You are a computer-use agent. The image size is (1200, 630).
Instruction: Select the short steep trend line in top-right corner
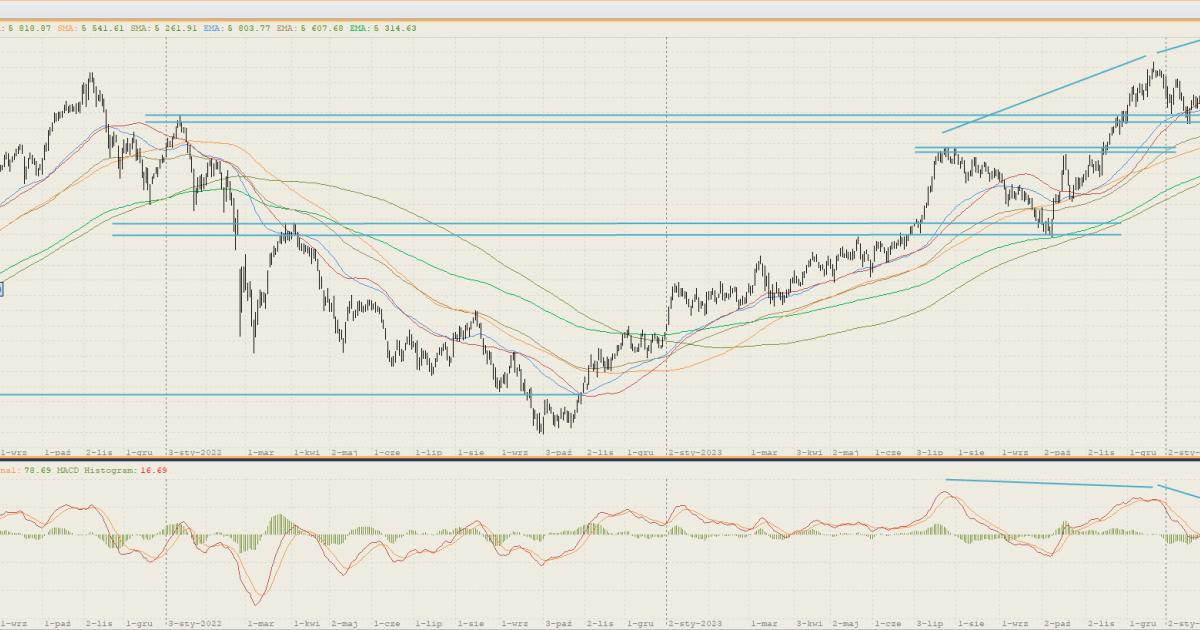(1178, 45)
